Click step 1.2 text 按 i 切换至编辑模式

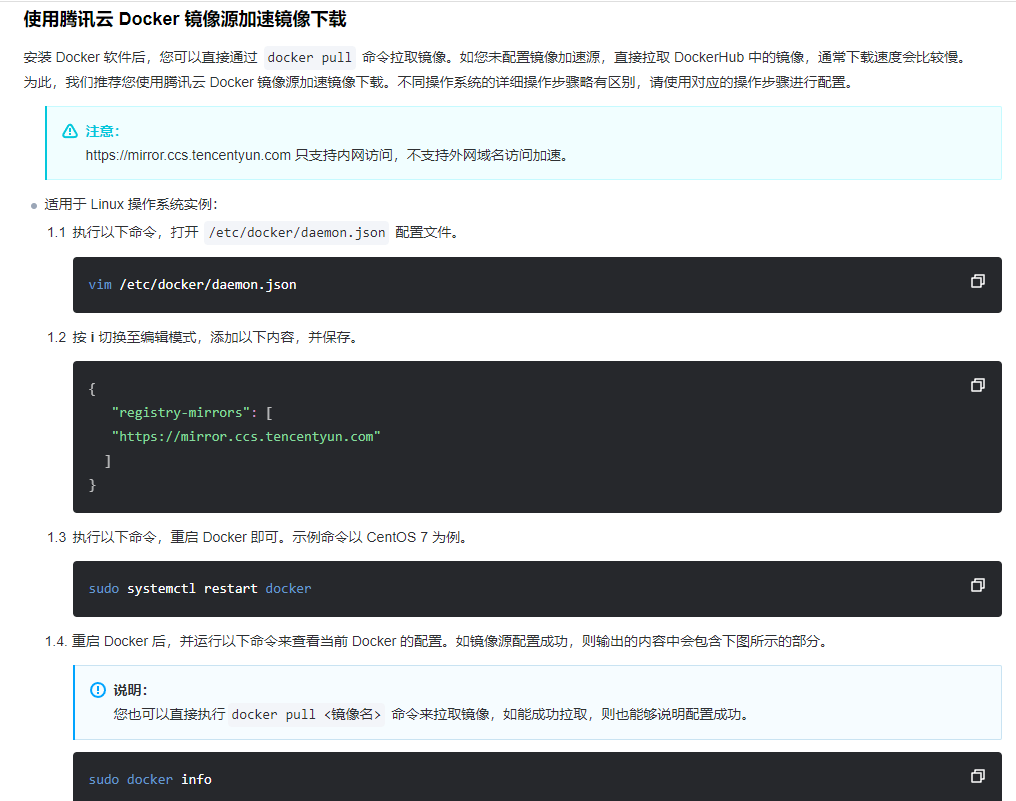click(x=134, y=338)
